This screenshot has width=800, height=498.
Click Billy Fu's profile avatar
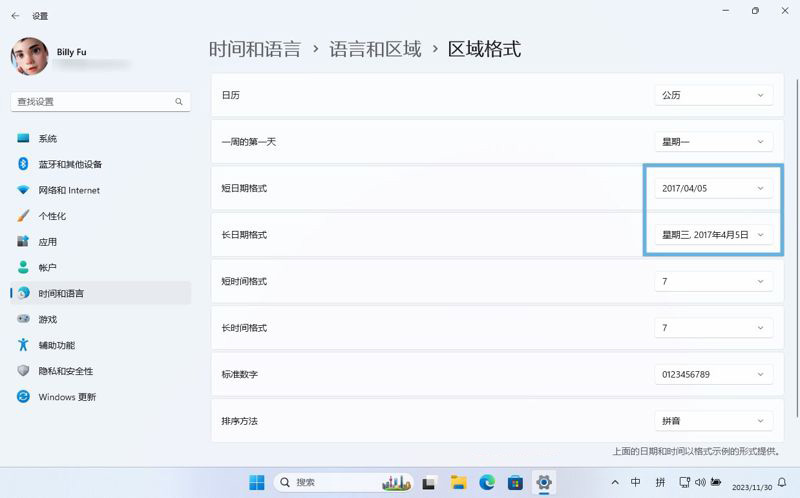(x=30, y=57)
